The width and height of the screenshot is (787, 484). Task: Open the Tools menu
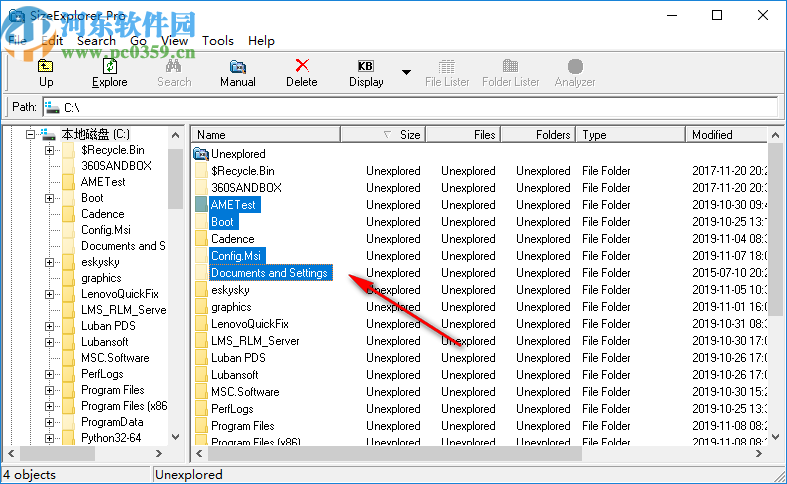(218, 41)
